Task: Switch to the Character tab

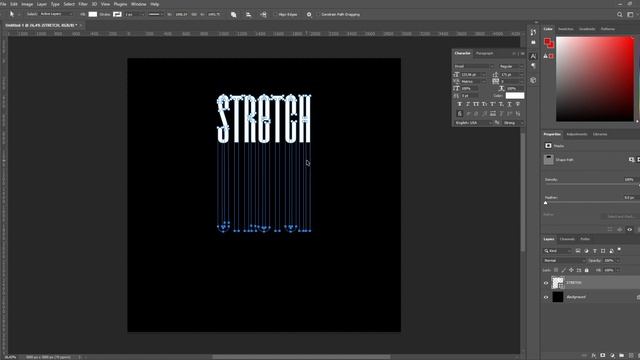Action: pos(462,53)
